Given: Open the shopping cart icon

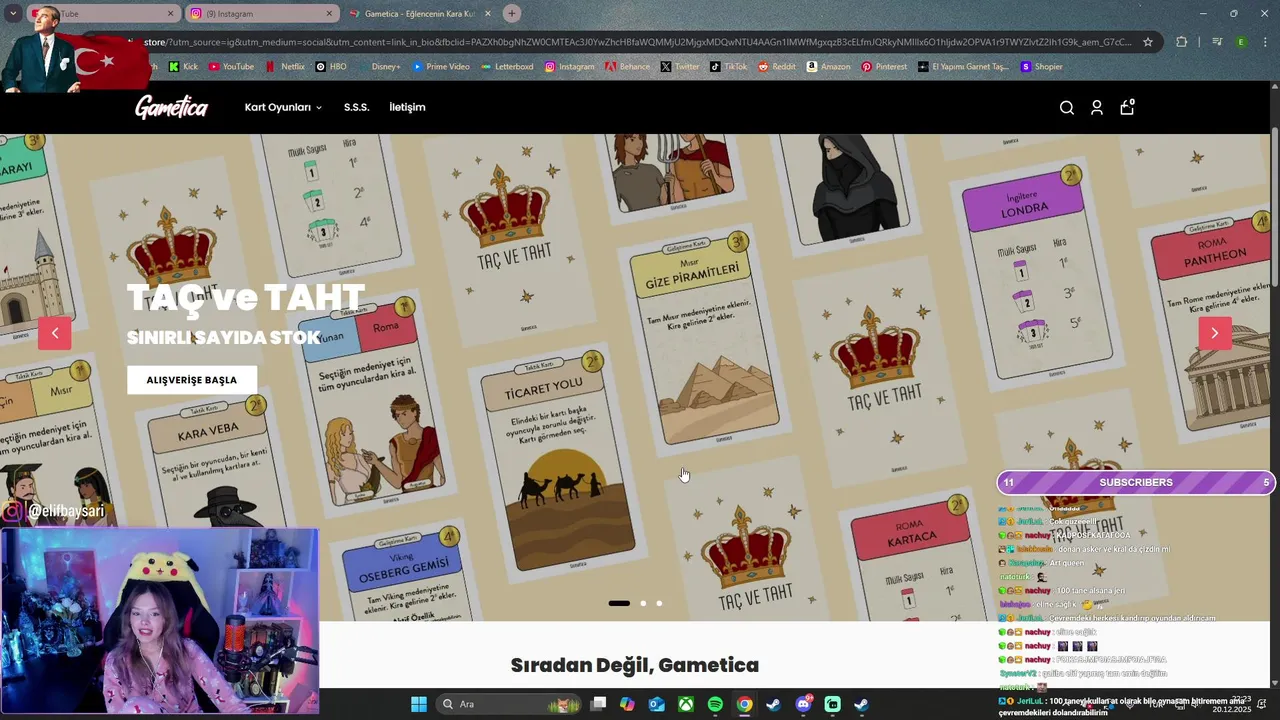Looking at the screenshot, I should (x=1127, y=107).
